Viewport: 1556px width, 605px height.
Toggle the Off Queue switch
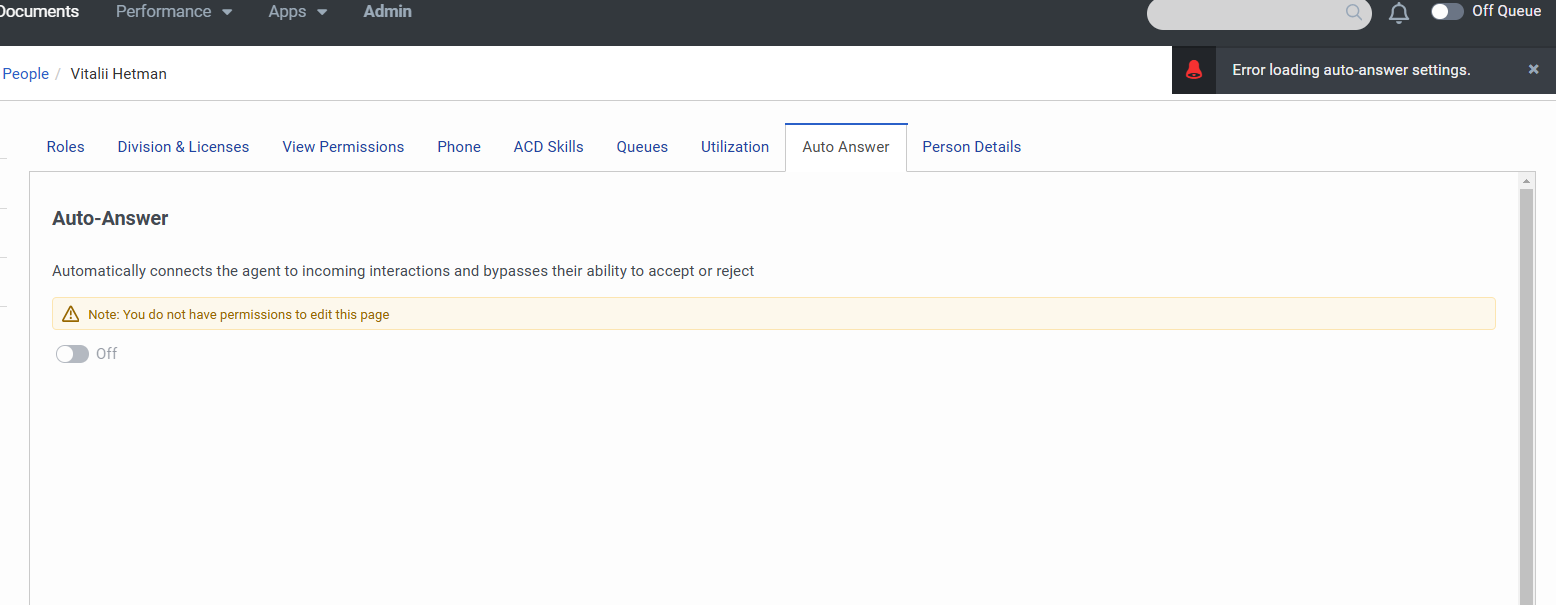(x=1447, y=12)
